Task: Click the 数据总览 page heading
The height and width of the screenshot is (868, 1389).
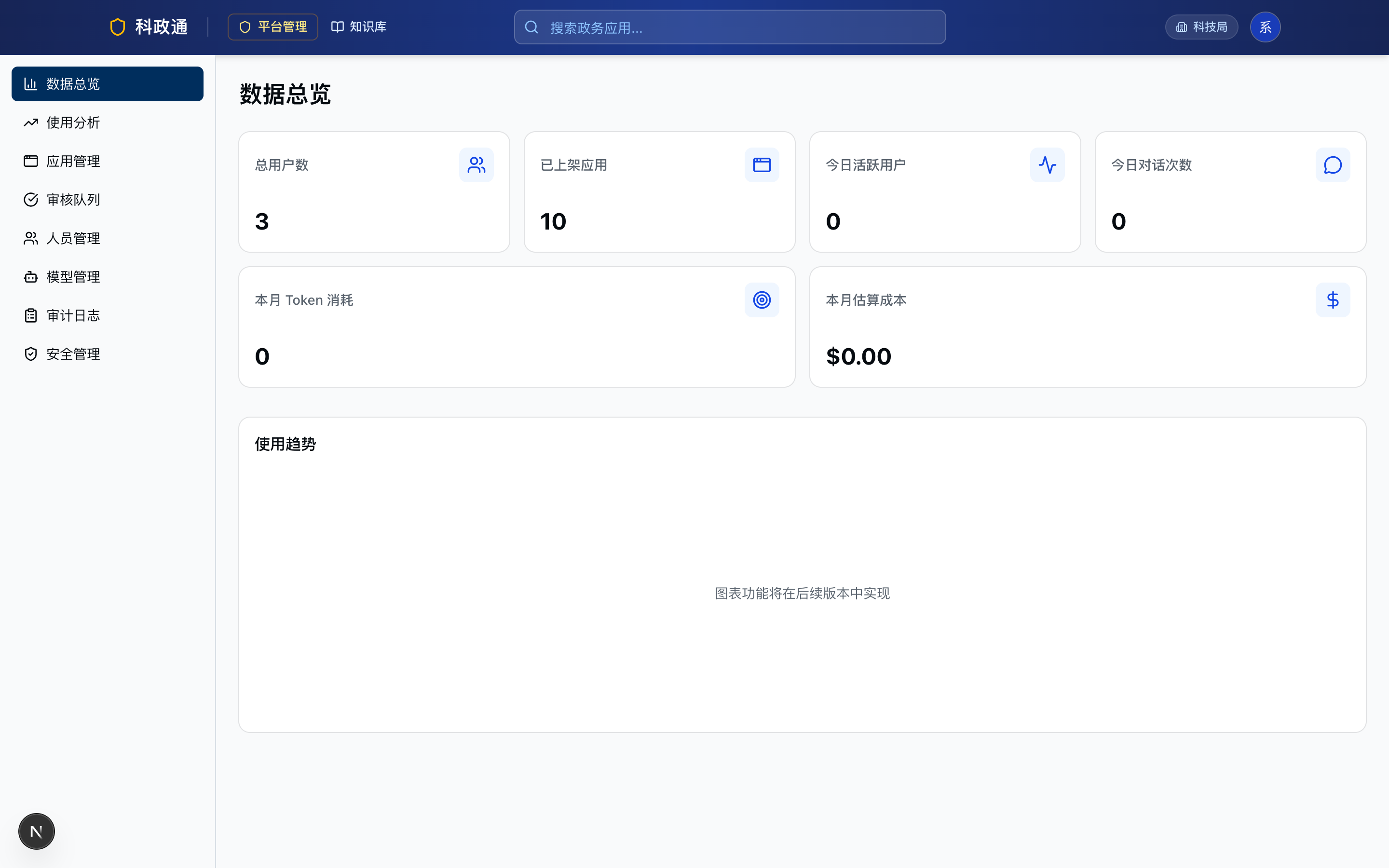Action: pyautogui.click(x=285, y=94)
